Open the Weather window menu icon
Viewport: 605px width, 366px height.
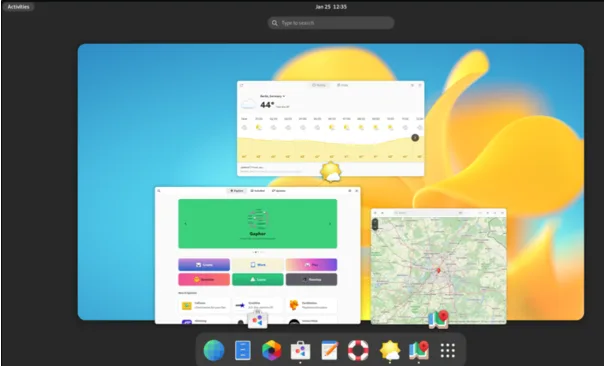click(412, 85)
